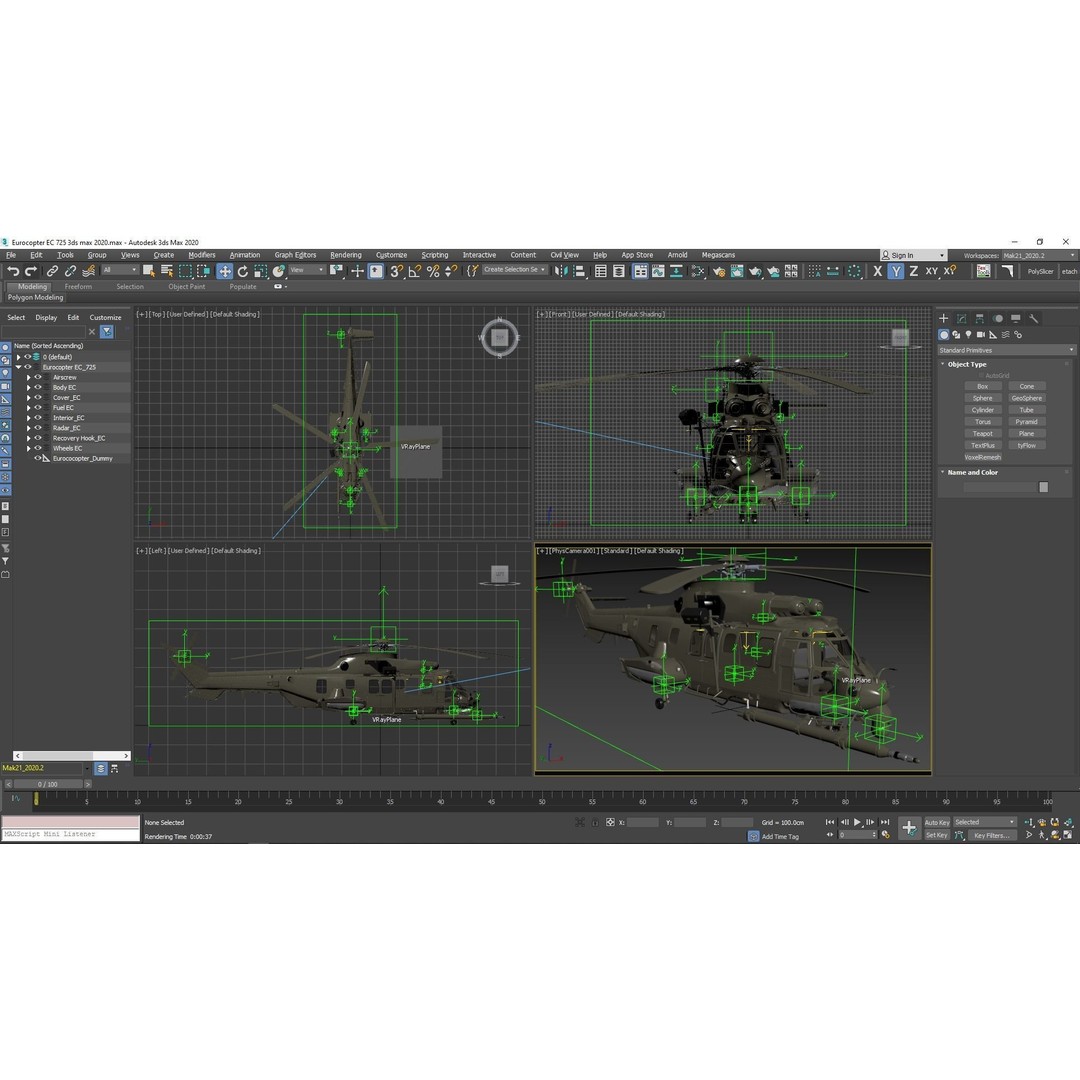Open the reference coordinate View dropdown
The image size is (1080, 1080).
point(307,271)
